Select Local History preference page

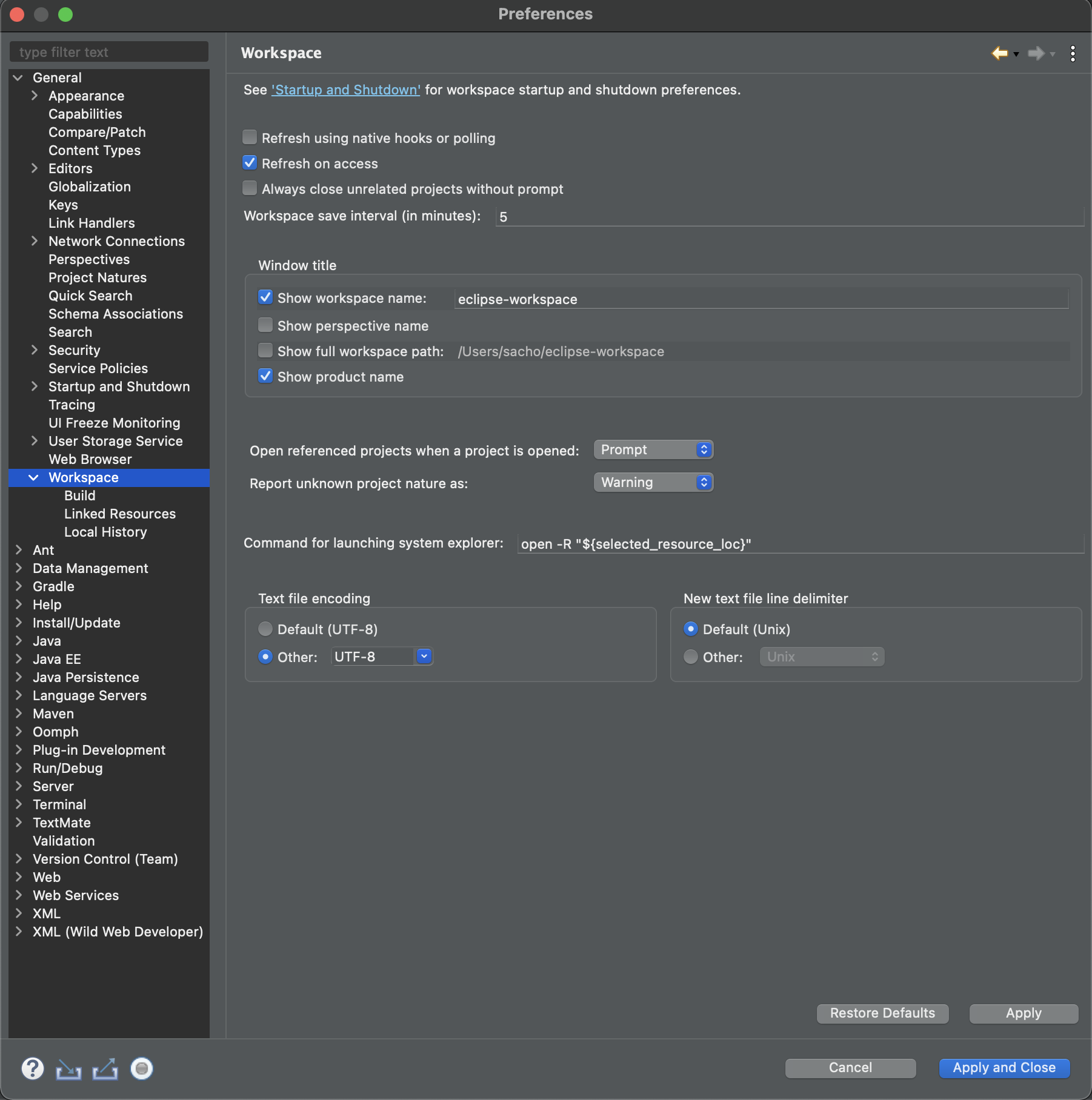105,532
